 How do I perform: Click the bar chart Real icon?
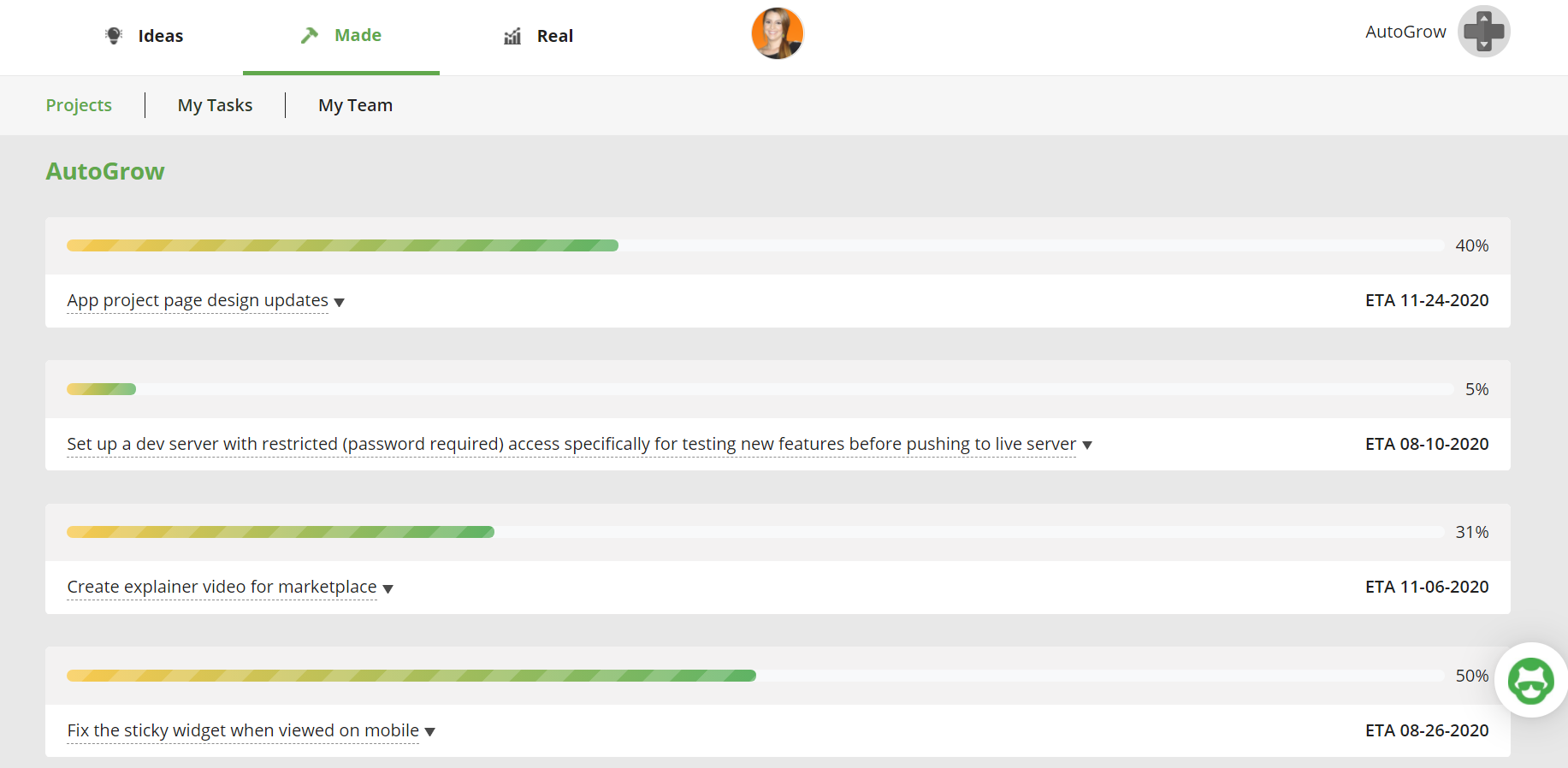pyautogui.click(x=512, y=36)
